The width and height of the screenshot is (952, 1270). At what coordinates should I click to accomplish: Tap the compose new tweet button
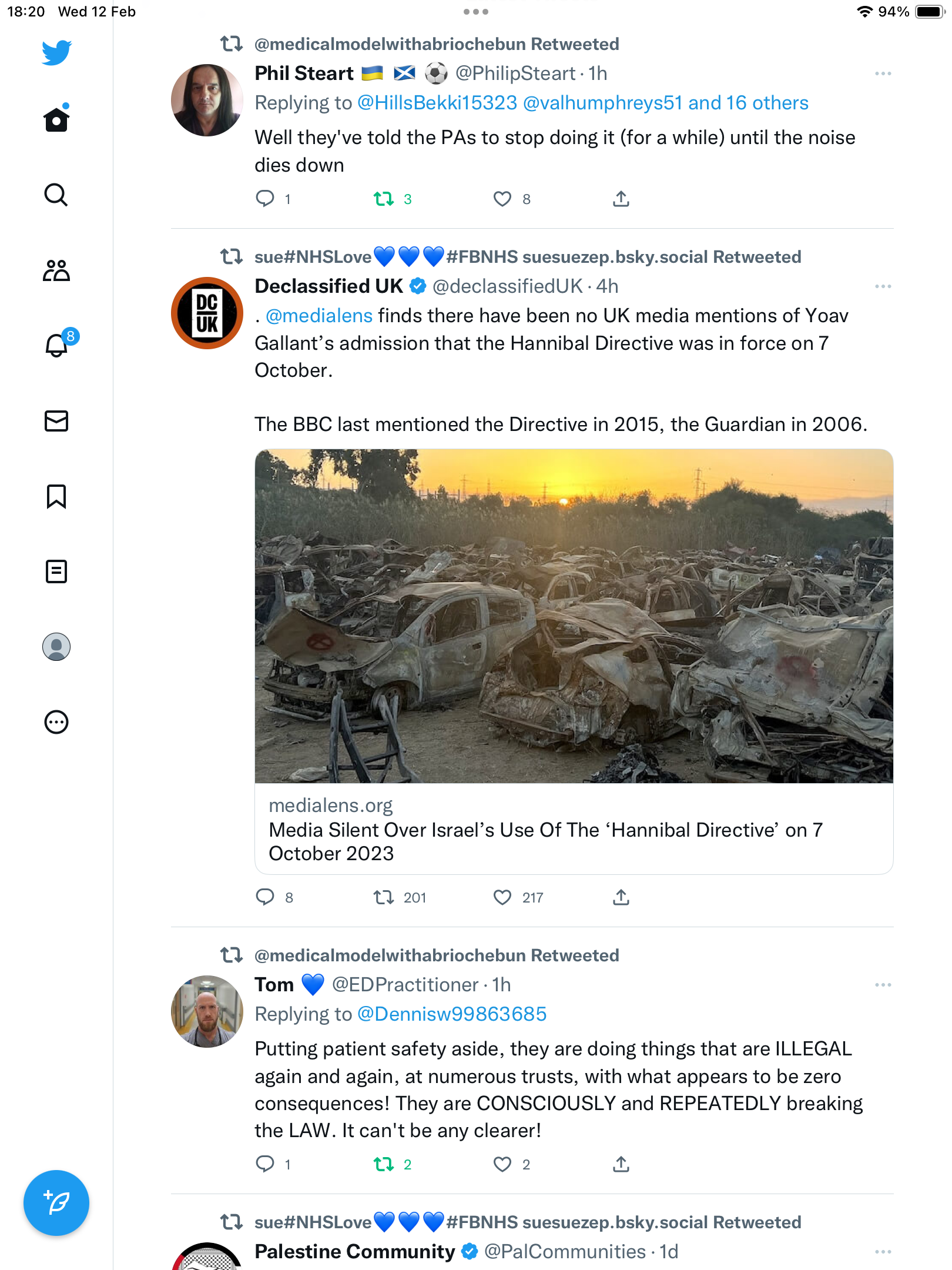click(x=56, y=1203)
